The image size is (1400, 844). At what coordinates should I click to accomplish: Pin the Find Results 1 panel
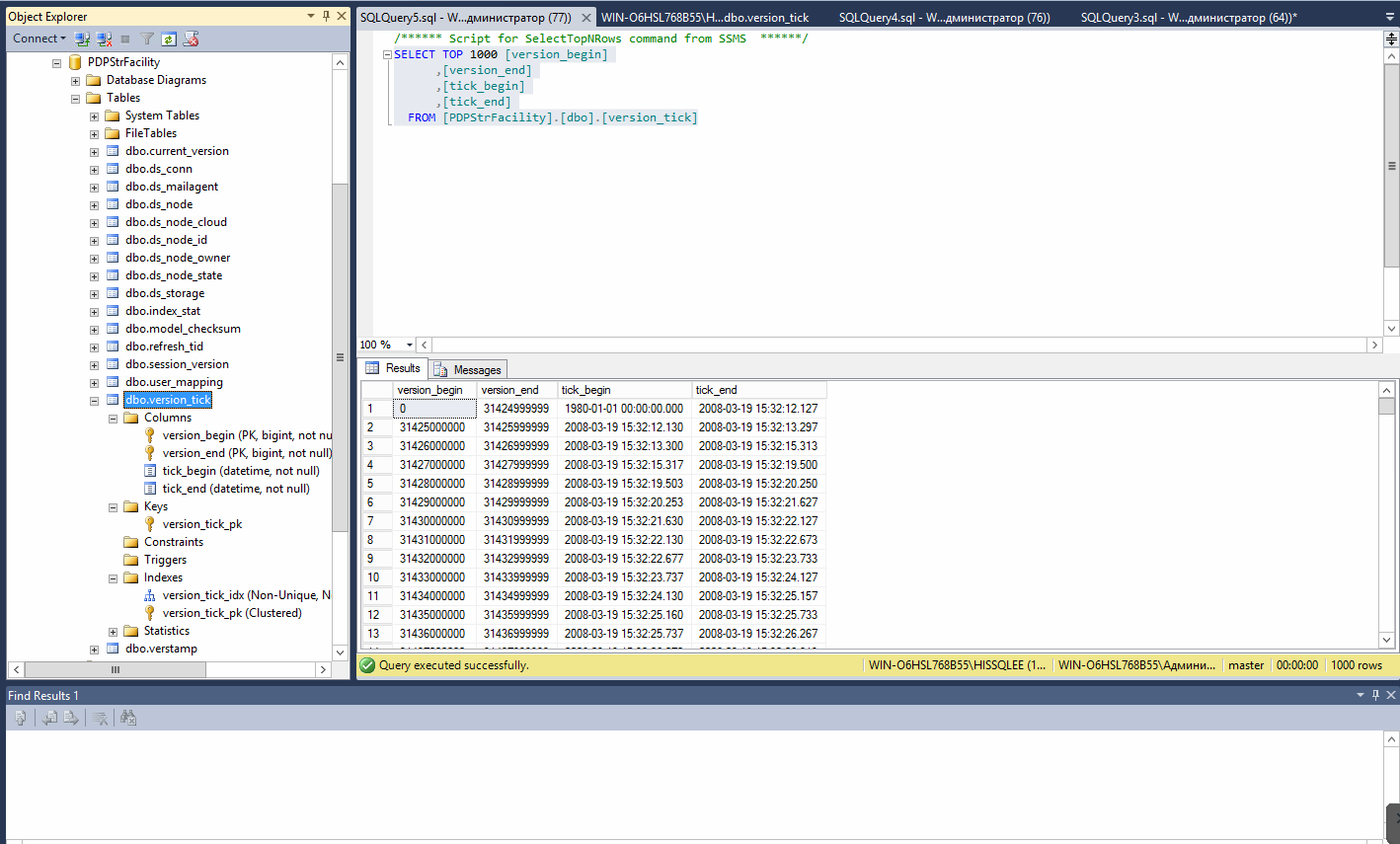[1375, 695]
